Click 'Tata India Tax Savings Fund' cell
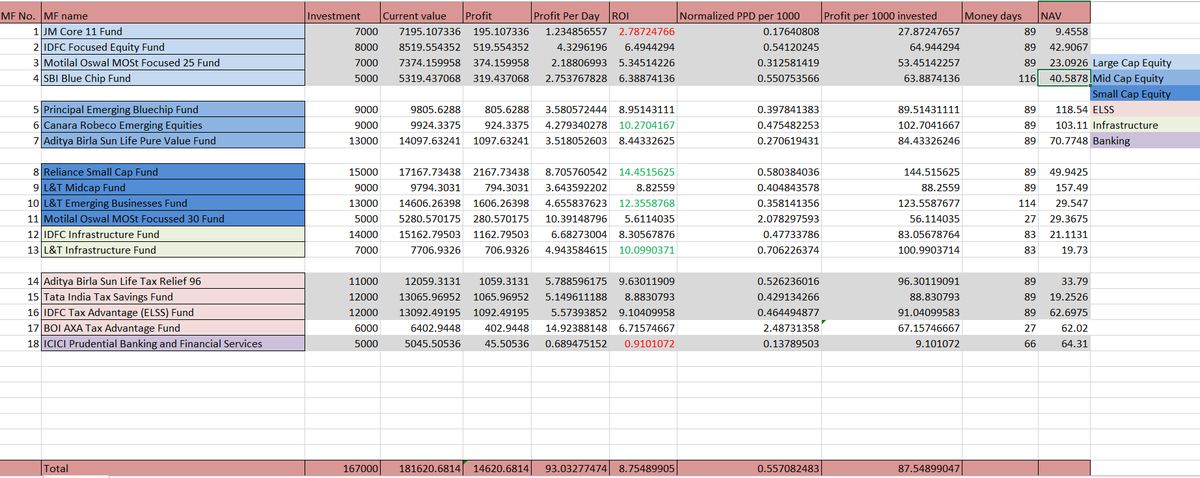Image resolution: width=1200 pixels, height=478 pixels. [173, 296]
